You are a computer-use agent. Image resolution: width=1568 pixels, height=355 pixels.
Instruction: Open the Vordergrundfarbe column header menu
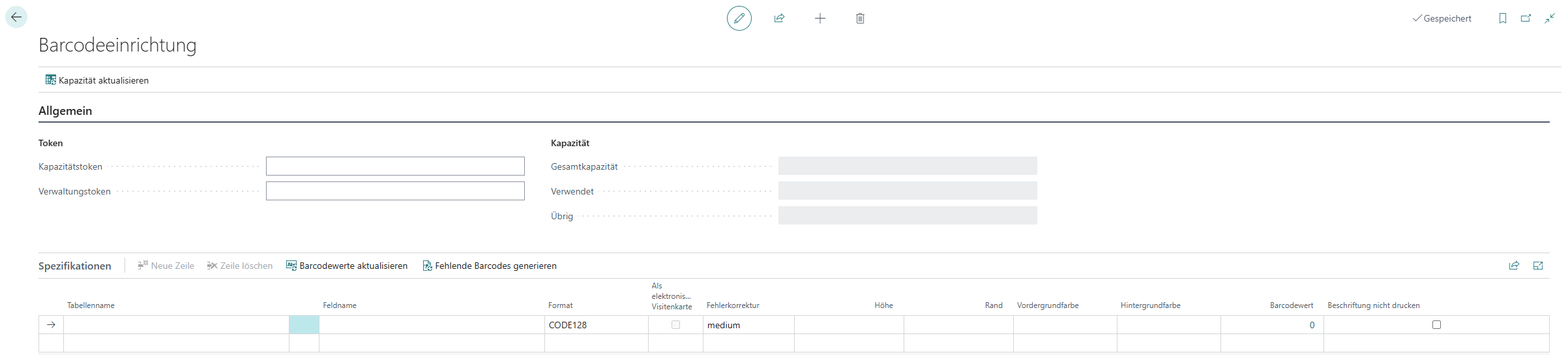click(1048, 305)
